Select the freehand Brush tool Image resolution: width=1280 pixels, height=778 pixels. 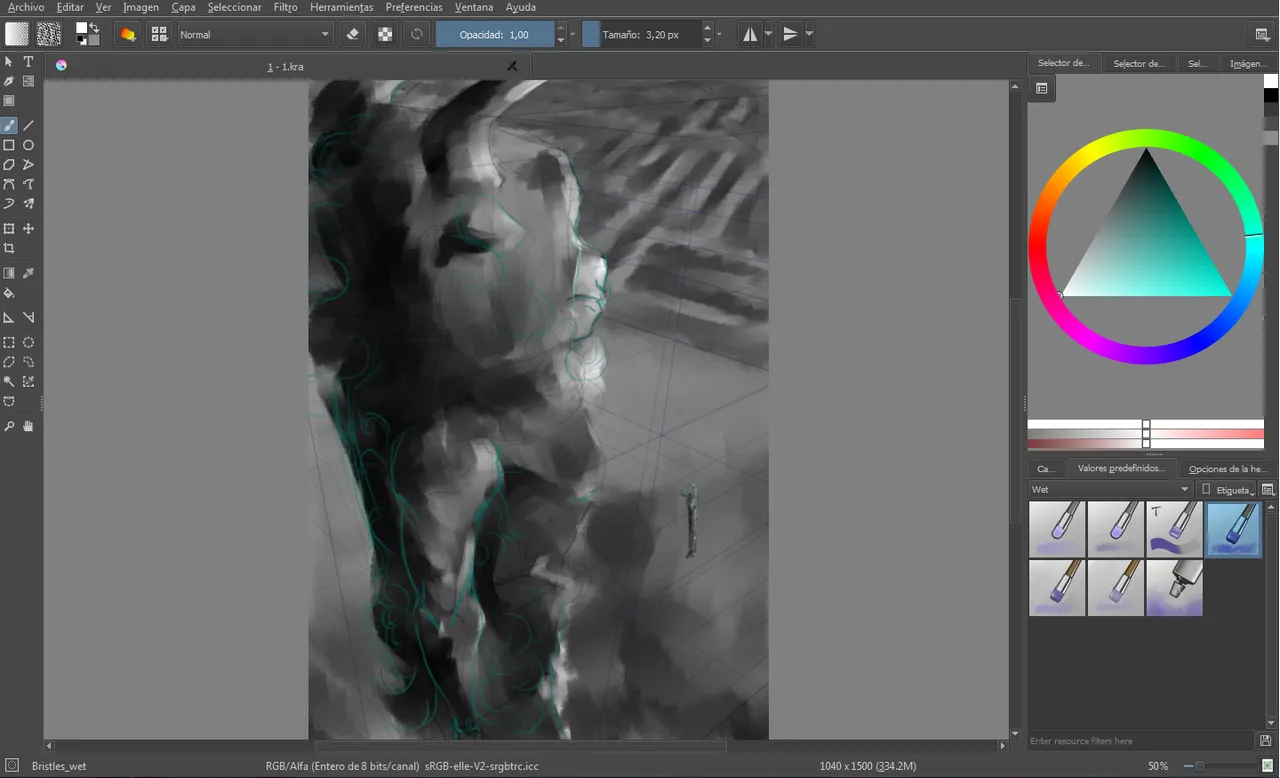point(9,126)
